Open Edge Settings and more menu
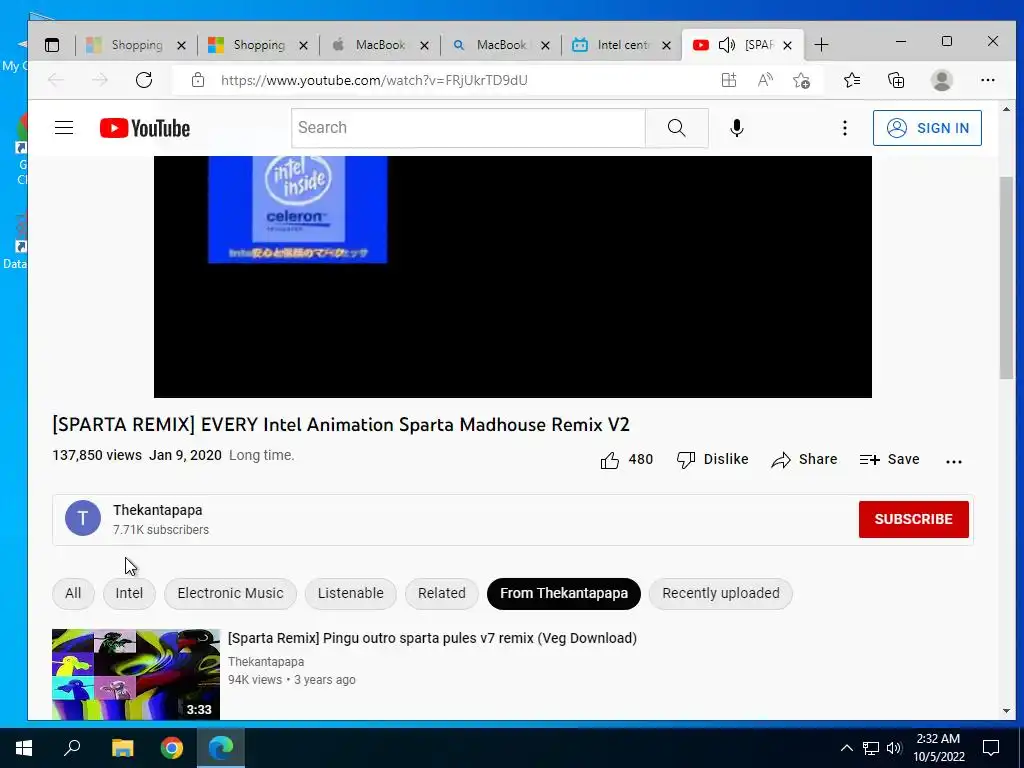This screenshot has height=768, width=1024. tap(987, 80)
